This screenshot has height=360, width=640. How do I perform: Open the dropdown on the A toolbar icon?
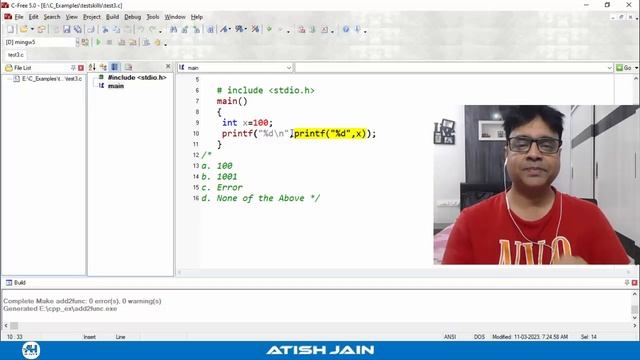click(x=230, y=29)
